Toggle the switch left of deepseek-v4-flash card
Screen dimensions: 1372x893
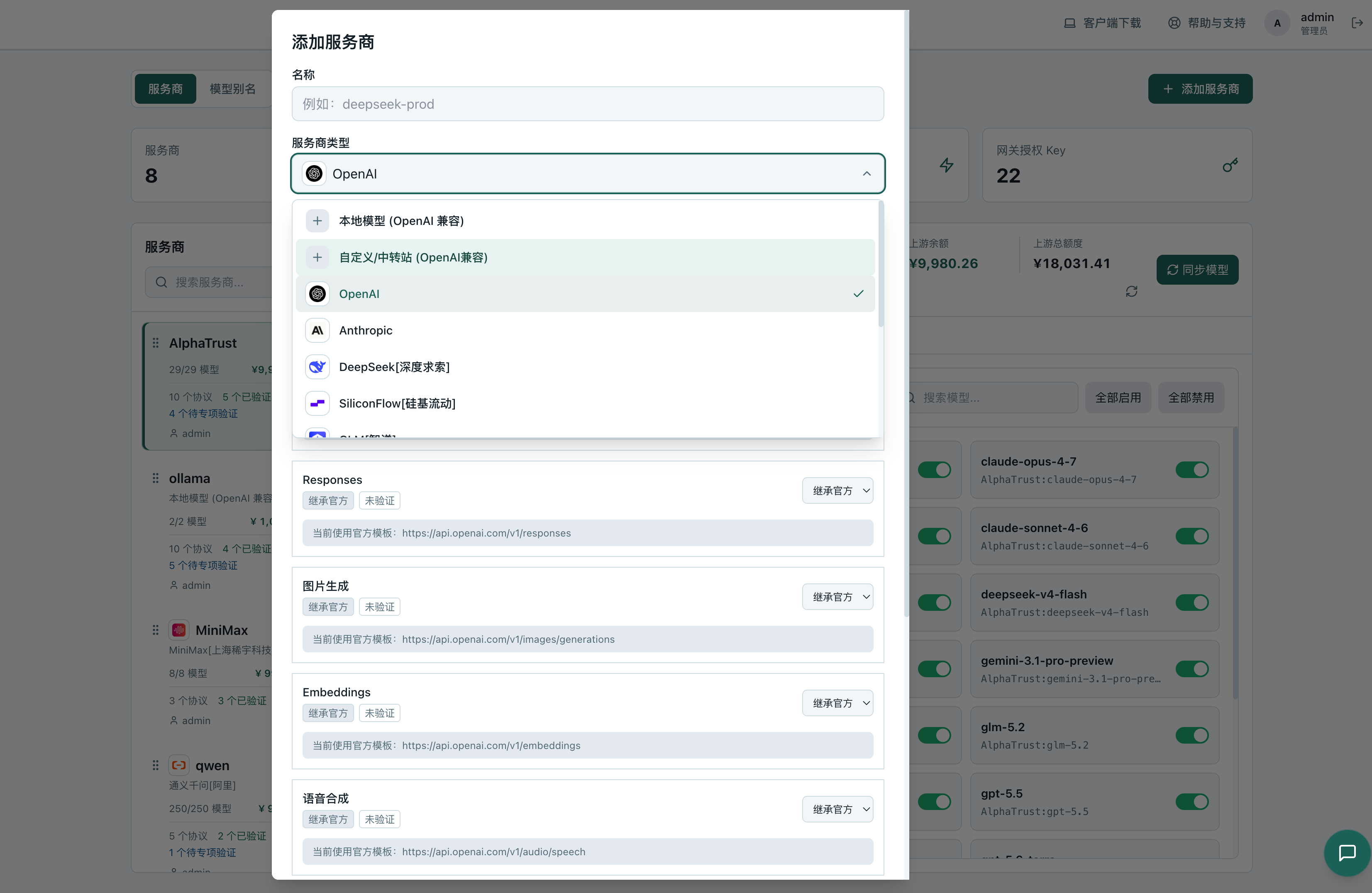(x=935, y=603)
